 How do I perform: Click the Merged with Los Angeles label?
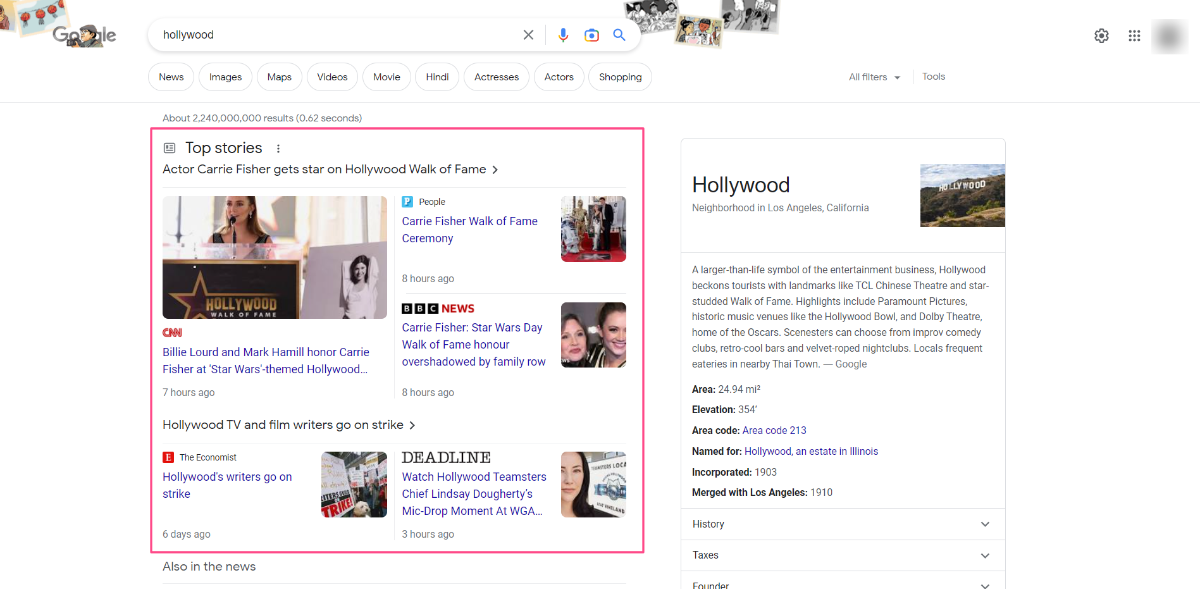(749, 493)
